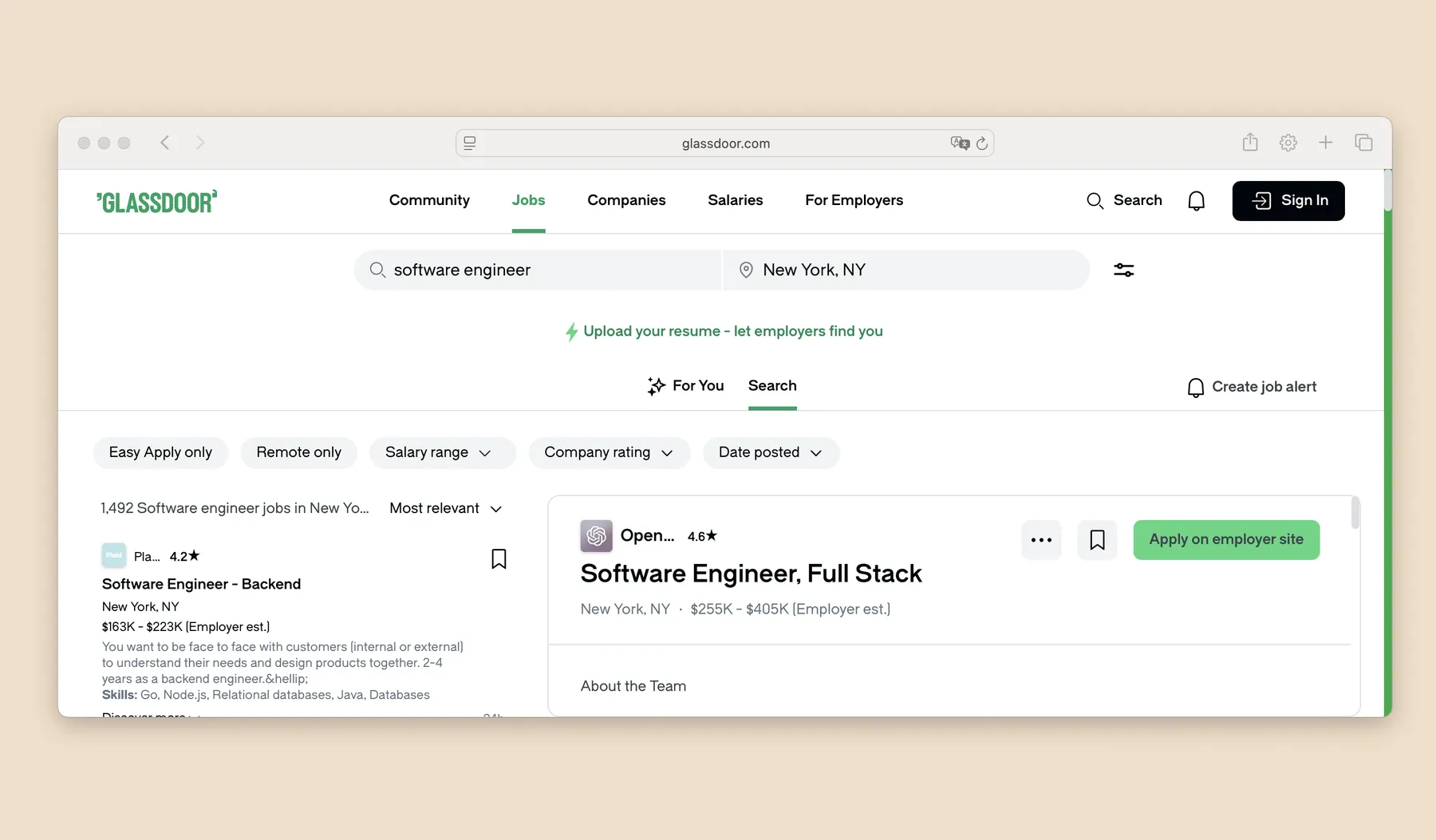Open the browser share icon

(1250, 143)
